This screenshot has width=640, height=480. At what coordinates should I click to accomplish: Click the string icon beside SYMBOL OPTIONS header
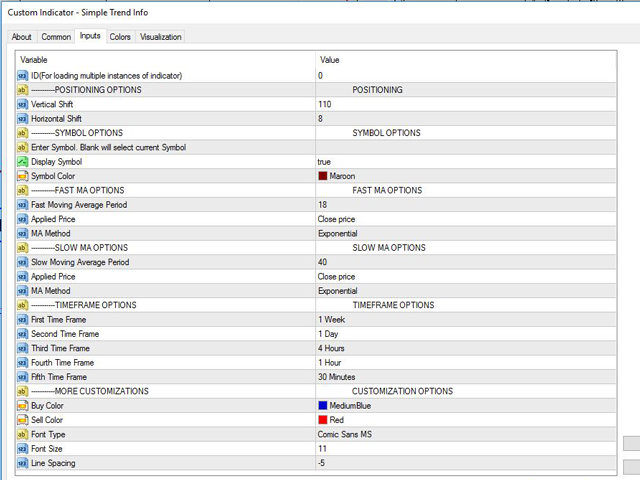22,133
